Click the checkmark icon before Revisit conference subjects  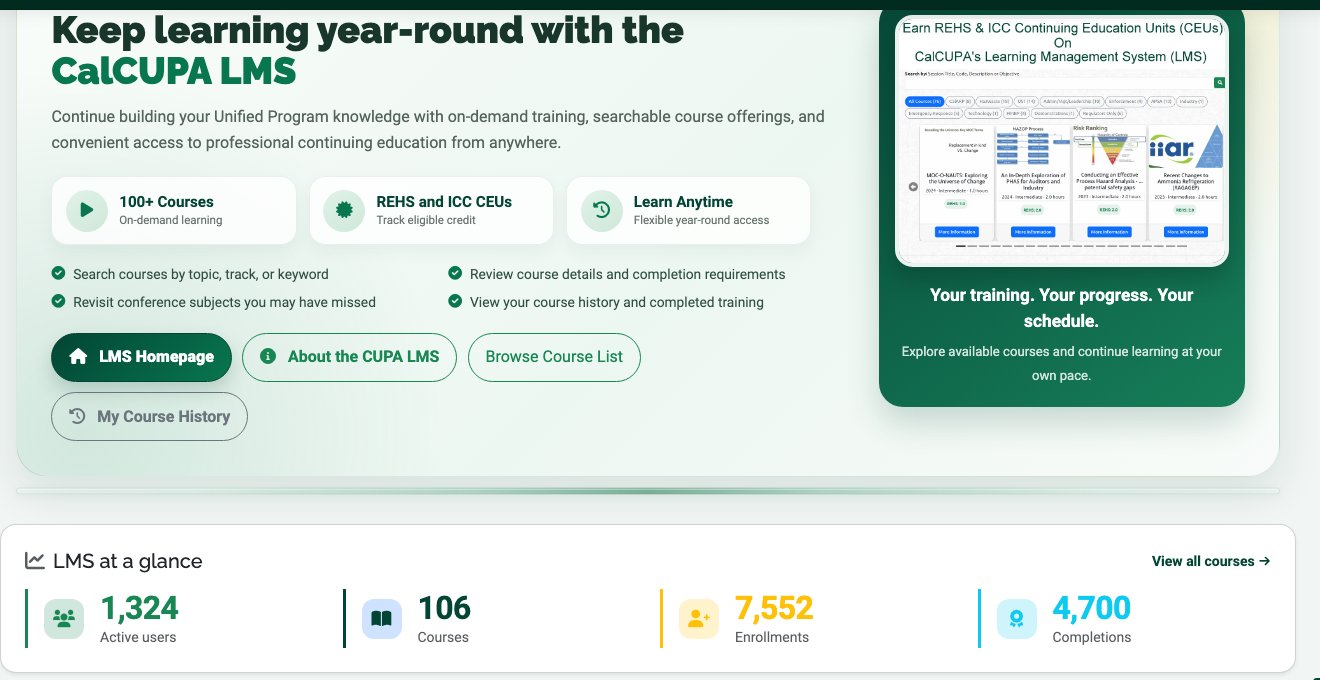pyautogui.click(x=58, y=301)
